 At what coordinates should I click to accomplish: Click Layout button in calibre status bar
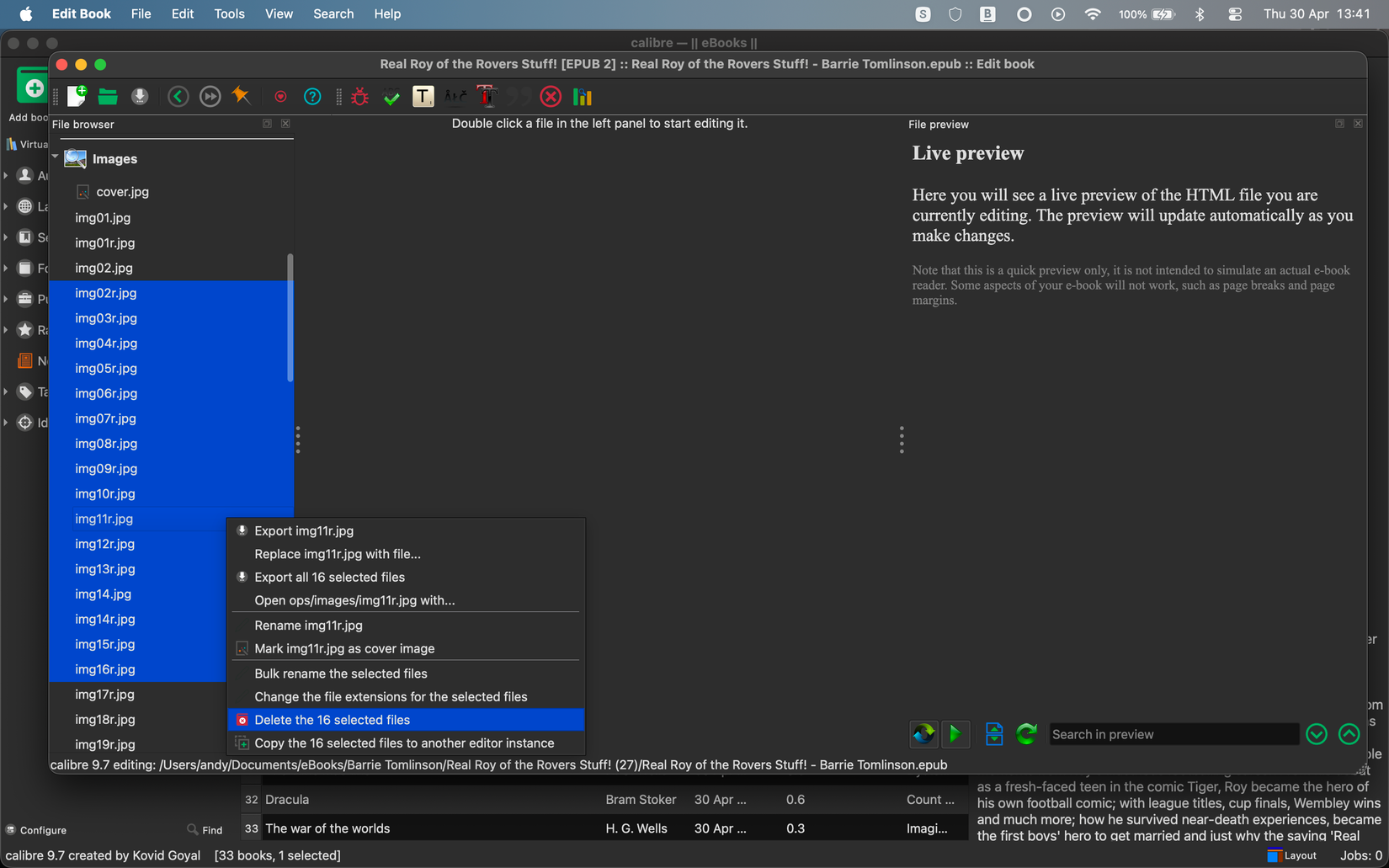pos(1292,855)
